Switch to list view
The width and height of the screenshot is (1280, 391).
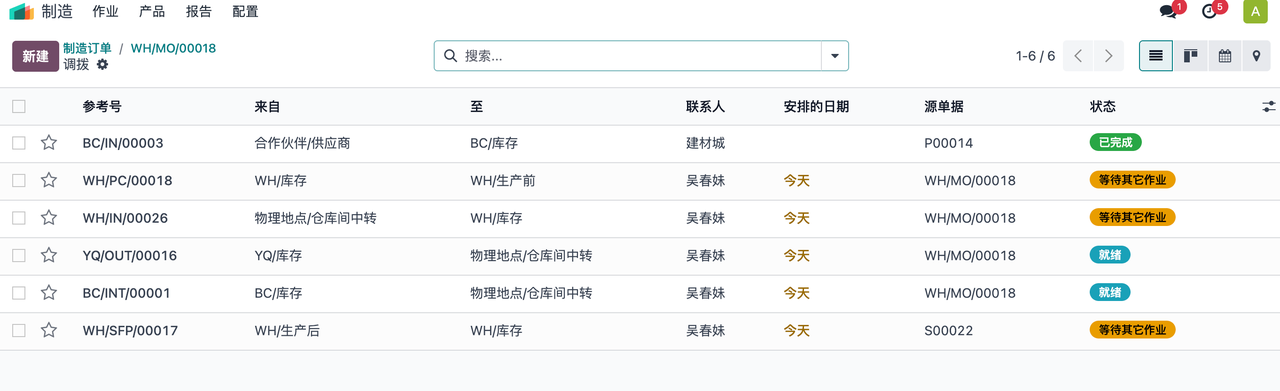[1156, 56]
